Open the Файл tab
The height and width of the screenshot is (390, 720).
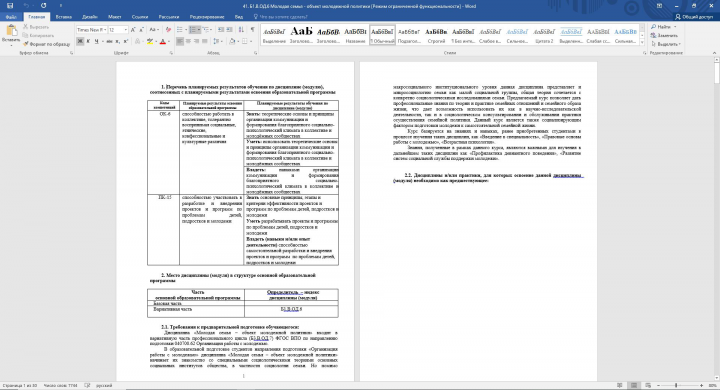[x=11, y=17]
